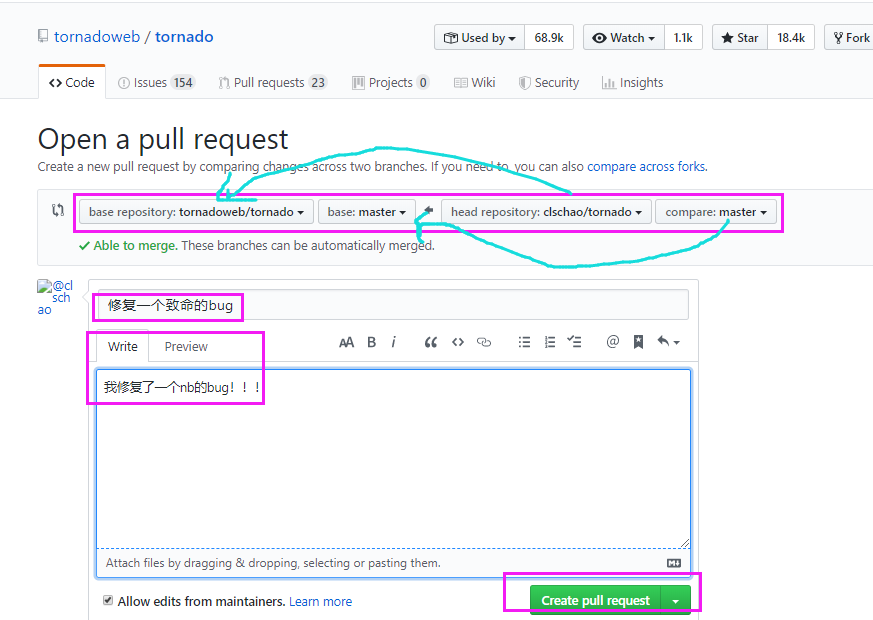Open saved replies arrow menu
The height and width of the screenshot is (620, 873).
669,342
